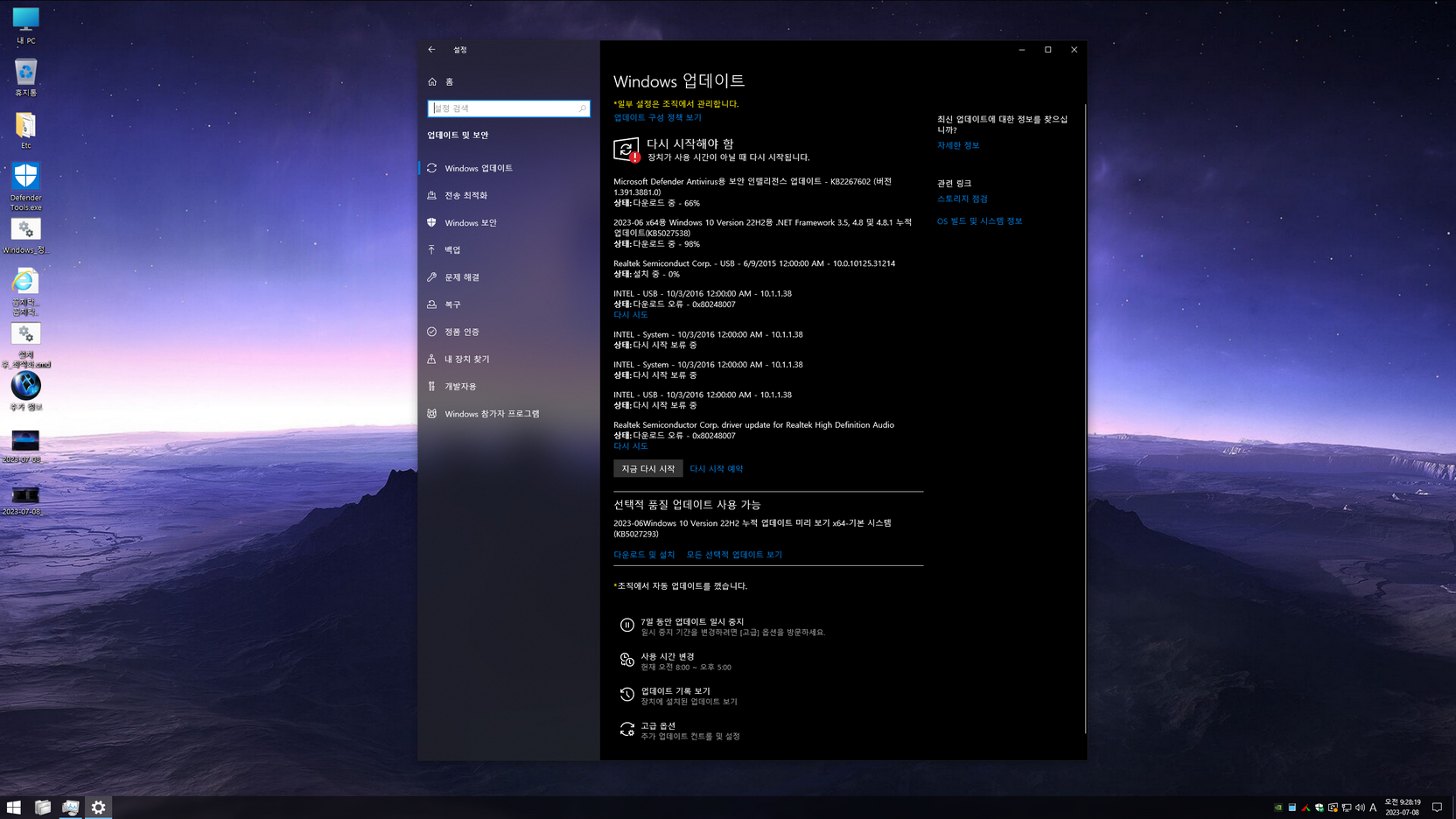Open 복구 in the sidebar

click(x=508, y=304)
